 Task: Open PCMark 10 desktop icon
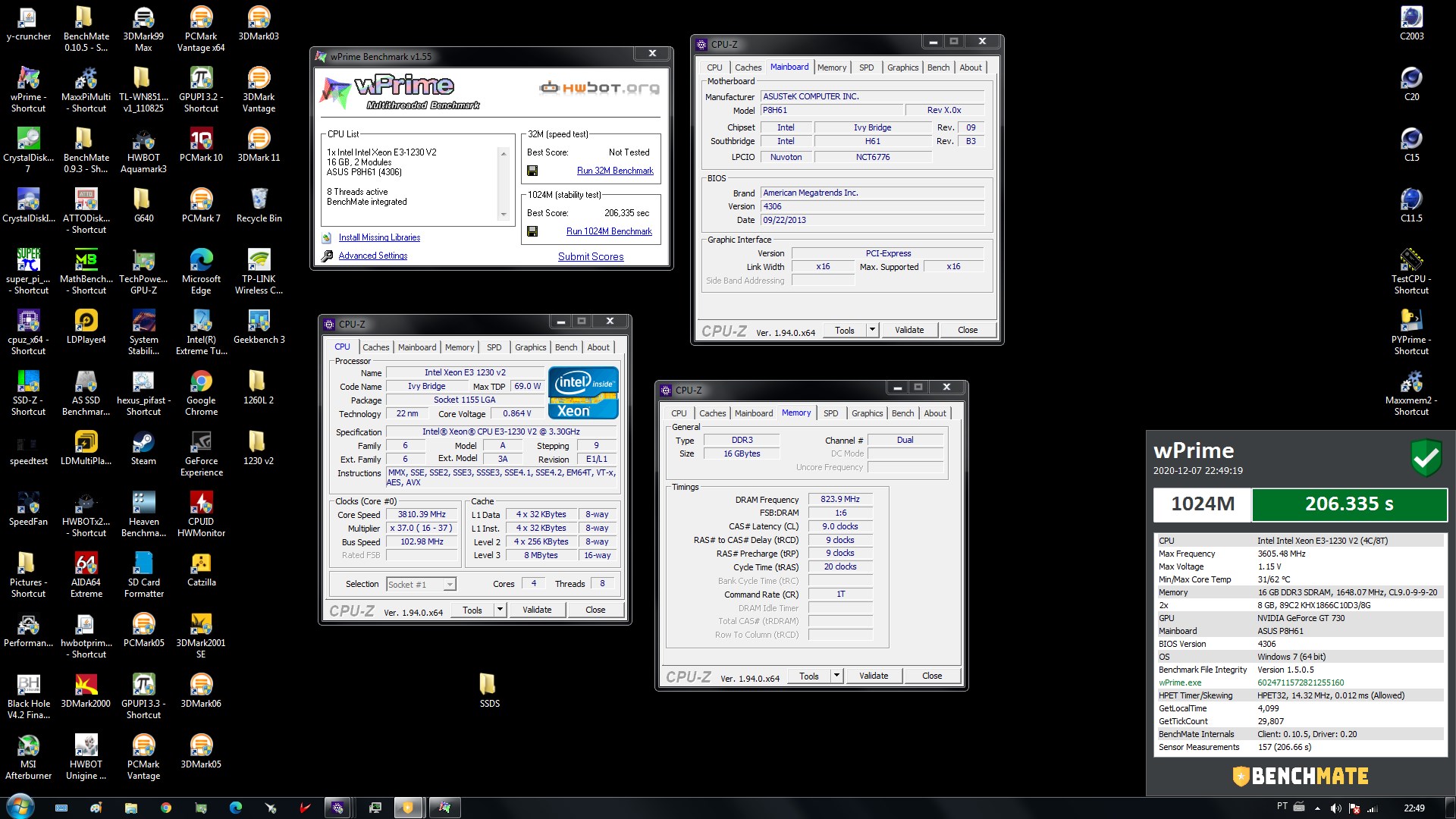click(201, 146)
